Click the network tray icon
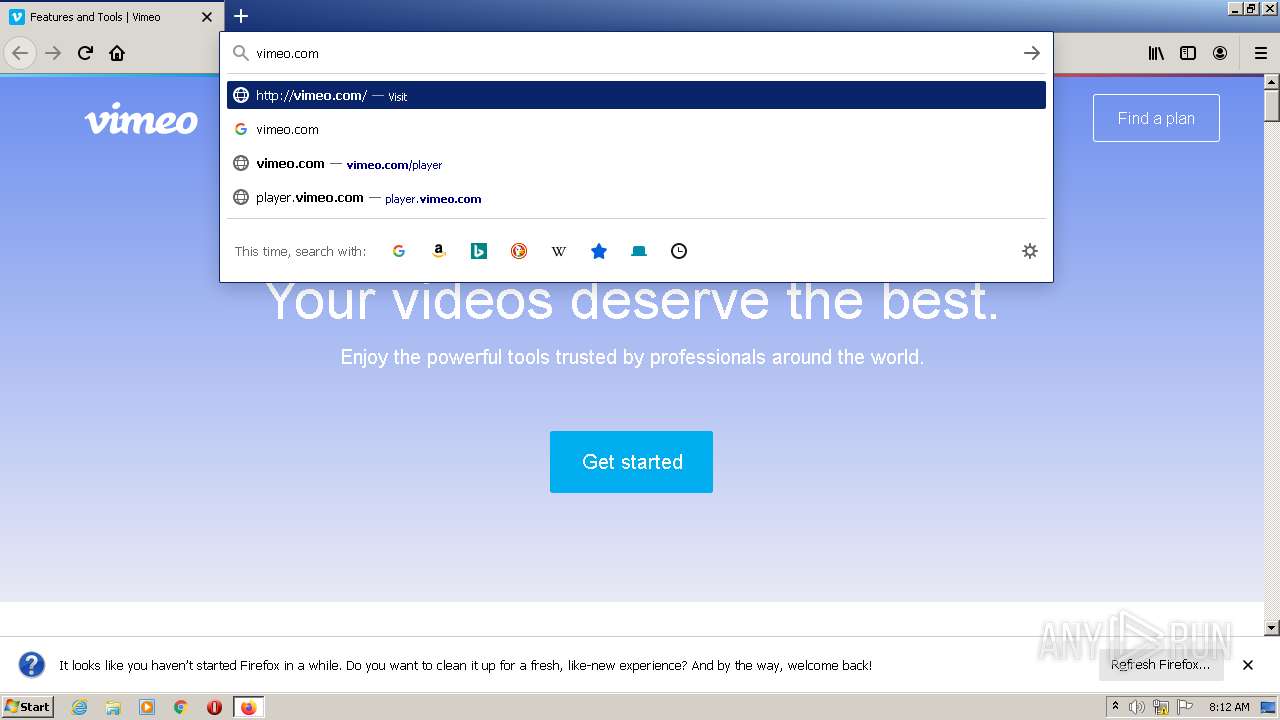Viewport: 1280px width, 720px height. [1161, 707]
